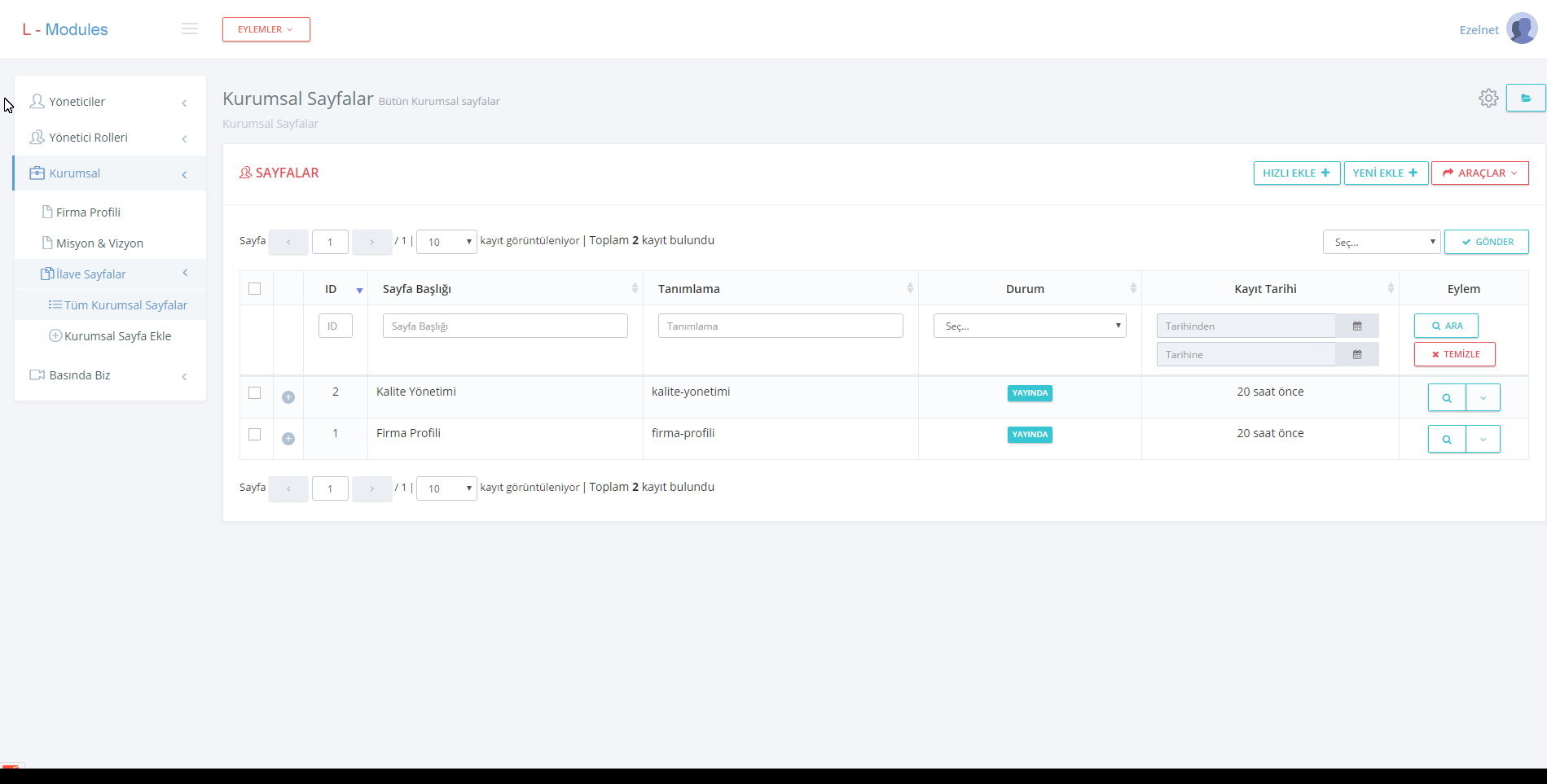Open action dropdown arrow for Firma Profili
The height and width of the screenshot is (784, 1547).
tap(1483, 439)
